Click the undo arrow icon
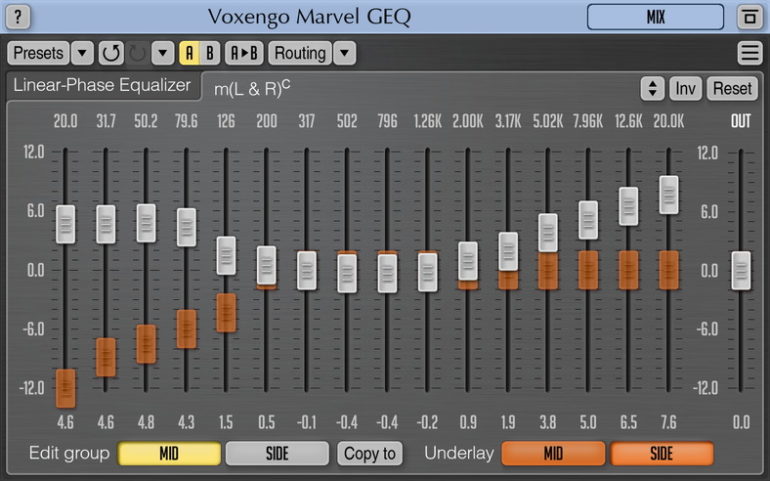 109,53
